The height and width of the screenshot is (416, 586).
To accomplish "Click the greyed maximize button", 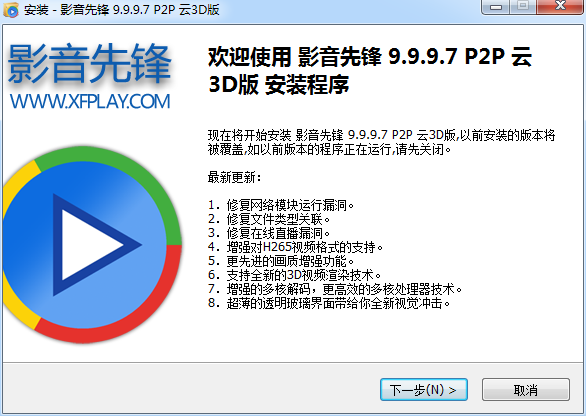I will (x=523, y=6).
